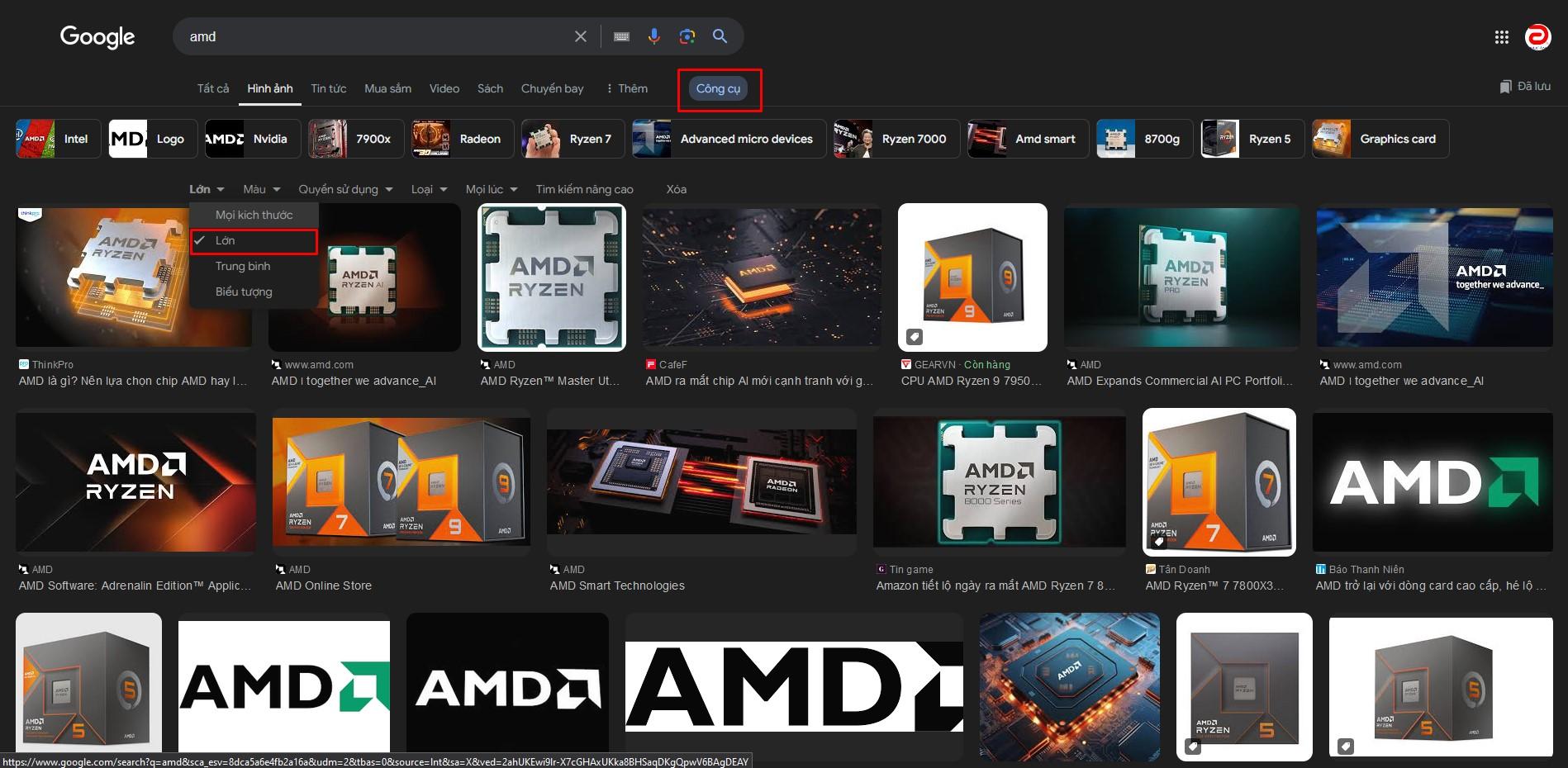Select the 8700g suggestion chip
Viewport: 1568px width, 768px height.
pos(1145,139)
